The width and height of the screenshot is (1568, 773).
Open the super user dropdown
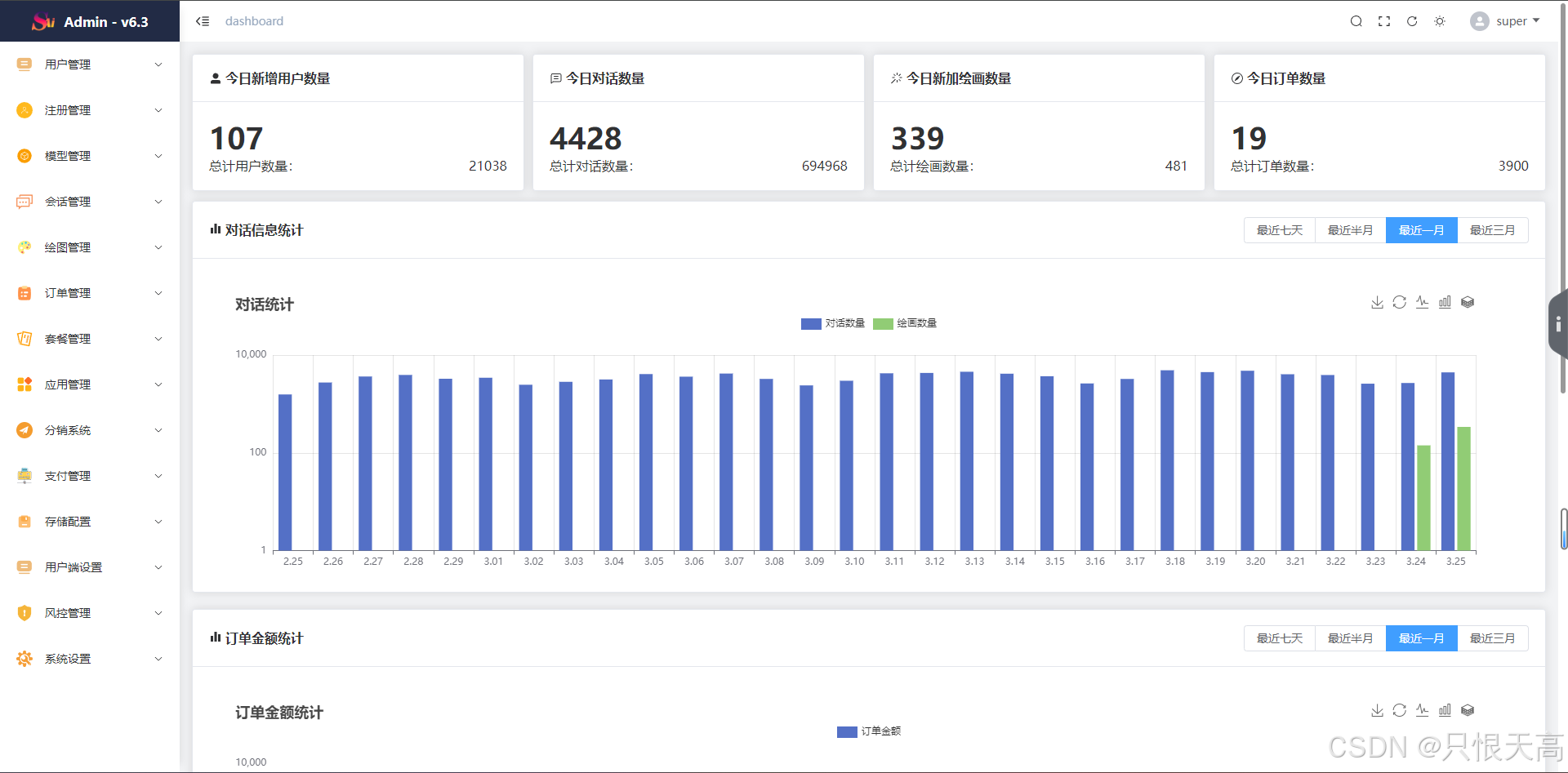1505,21
